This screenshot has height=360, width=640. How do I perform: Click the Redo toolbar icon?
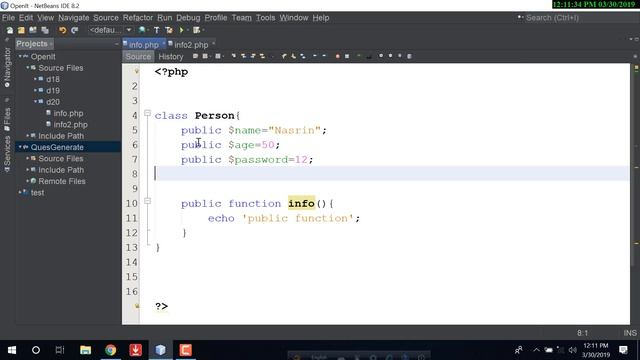click(74, 30)
